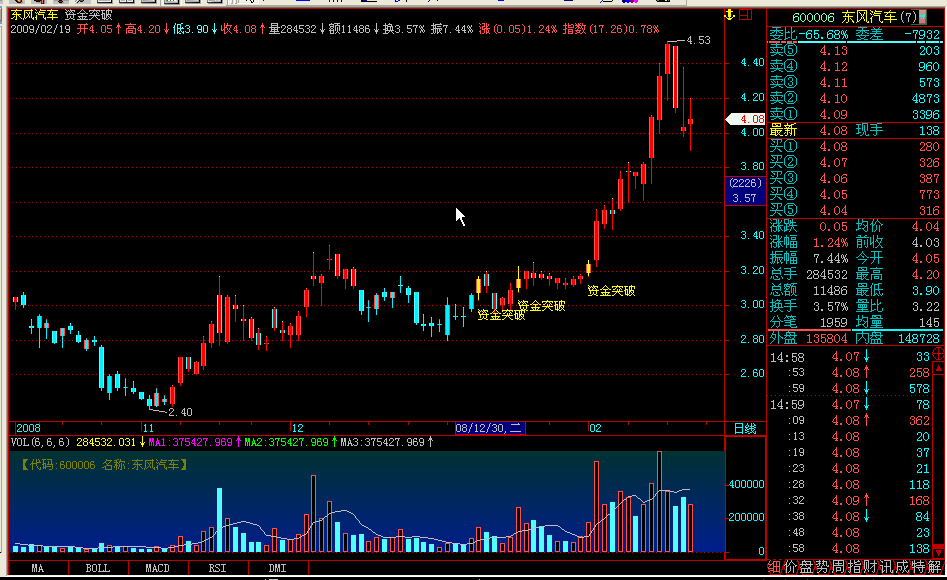Open the 财 tab in the quote panel

870,567
